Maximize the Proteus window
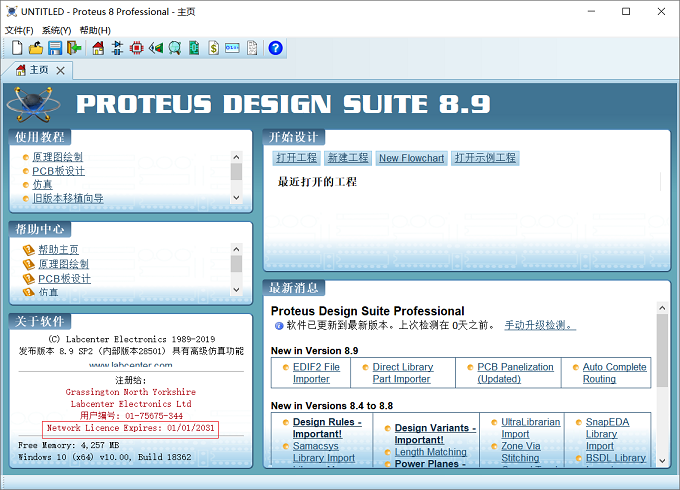 click(x=626, y=12)
